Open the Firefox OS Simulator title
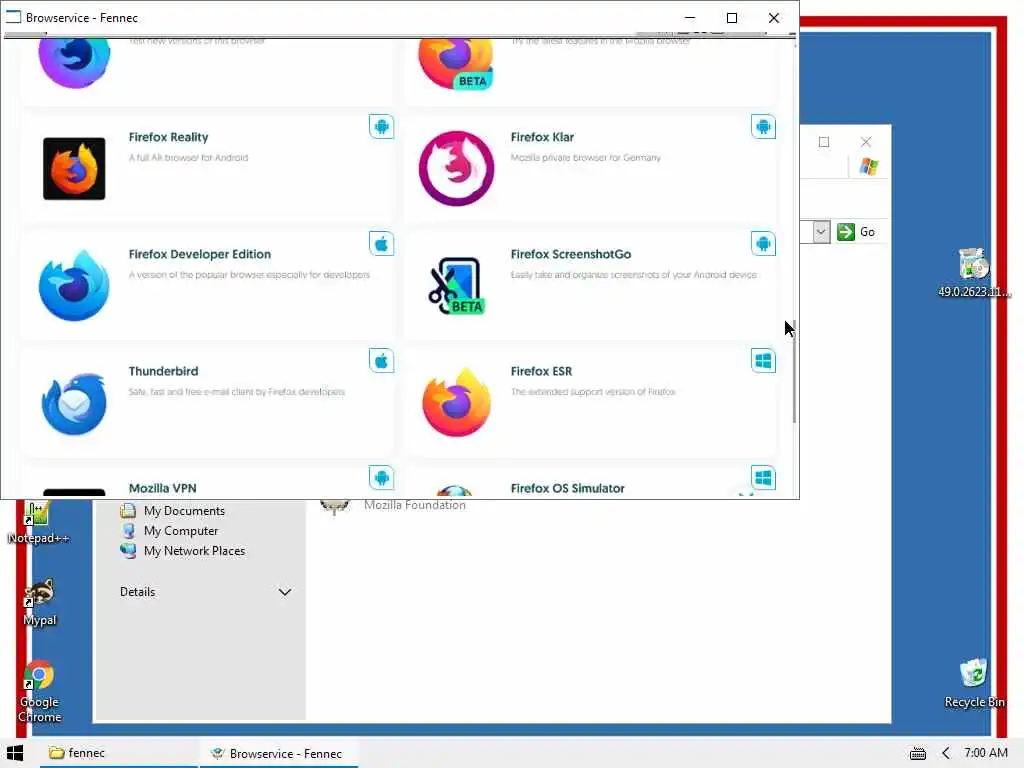The height and width of the screenshot is (768, 1024). [568, 488]
